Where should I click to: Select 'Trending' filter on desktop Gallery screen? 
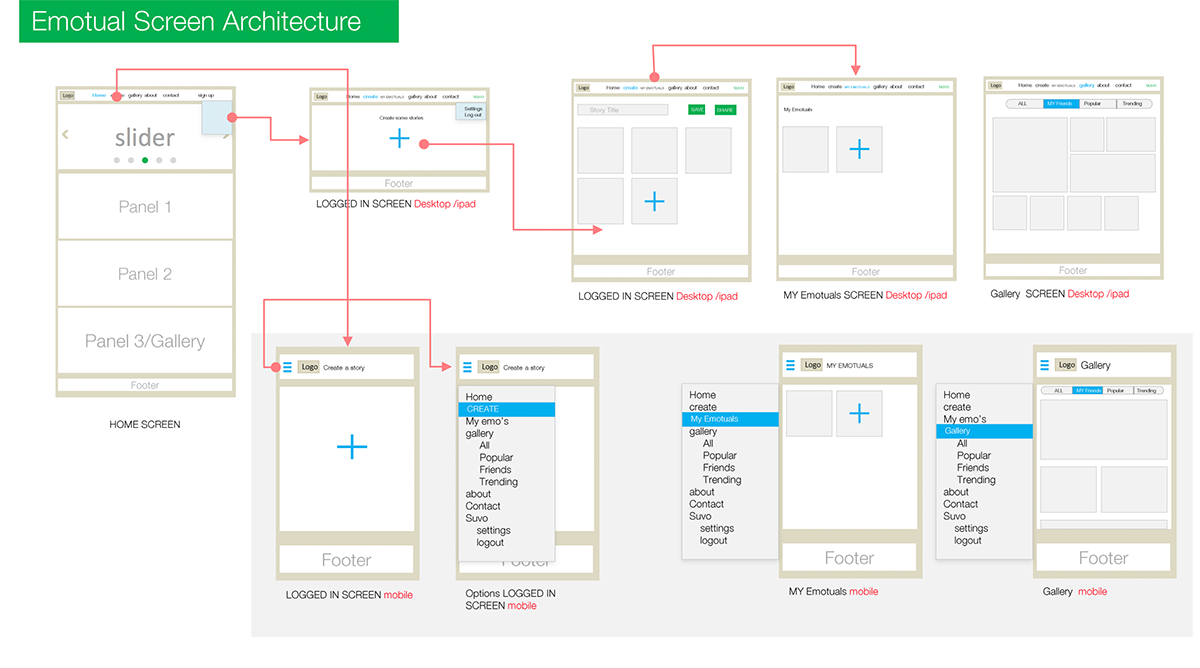[x=1132, y=104]
